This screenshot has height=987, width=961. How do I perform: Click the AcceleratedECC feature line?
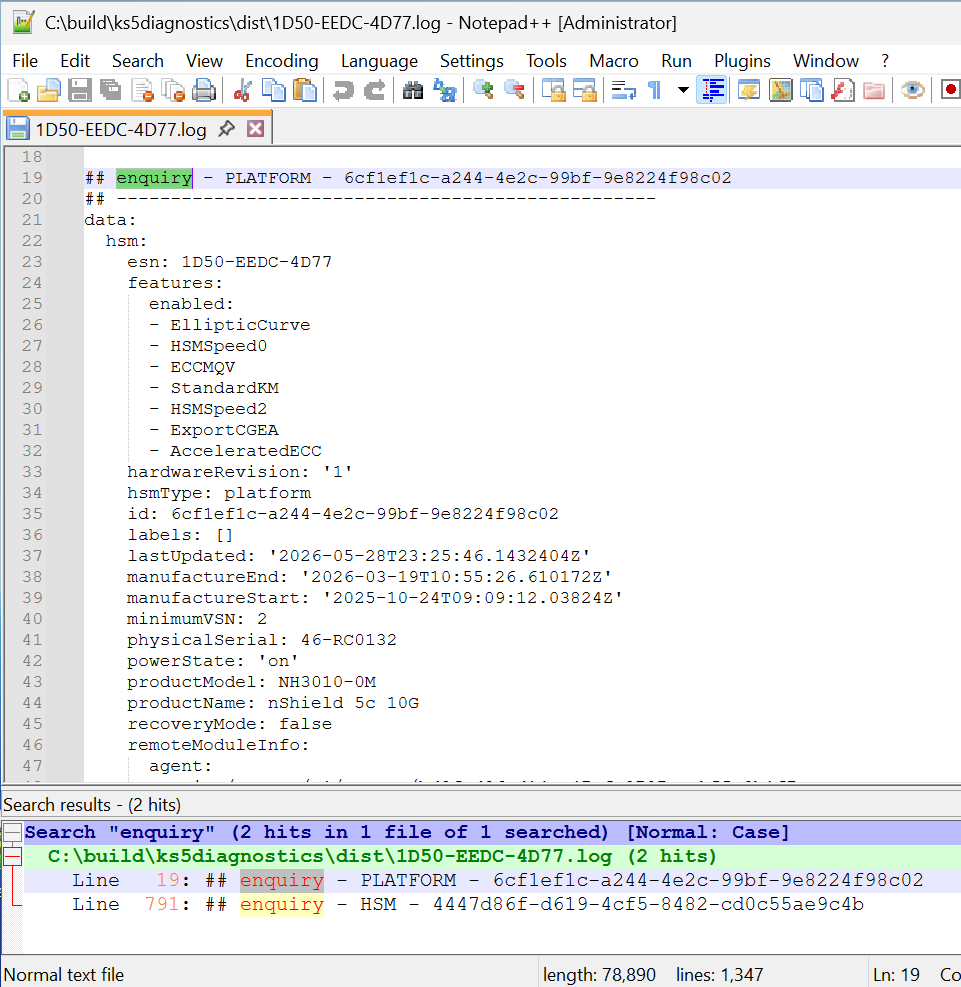[x=245, y=451]
